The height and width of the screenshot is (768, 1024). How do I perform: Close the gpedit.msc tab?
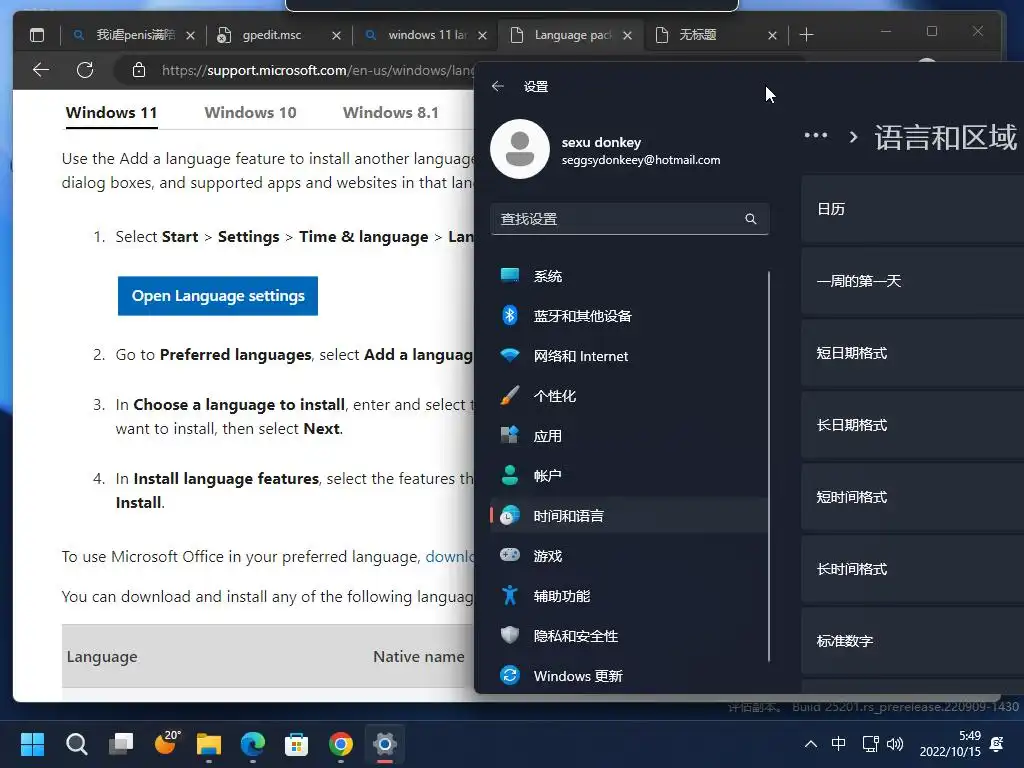pyautogui.click(x=336, y=35)
